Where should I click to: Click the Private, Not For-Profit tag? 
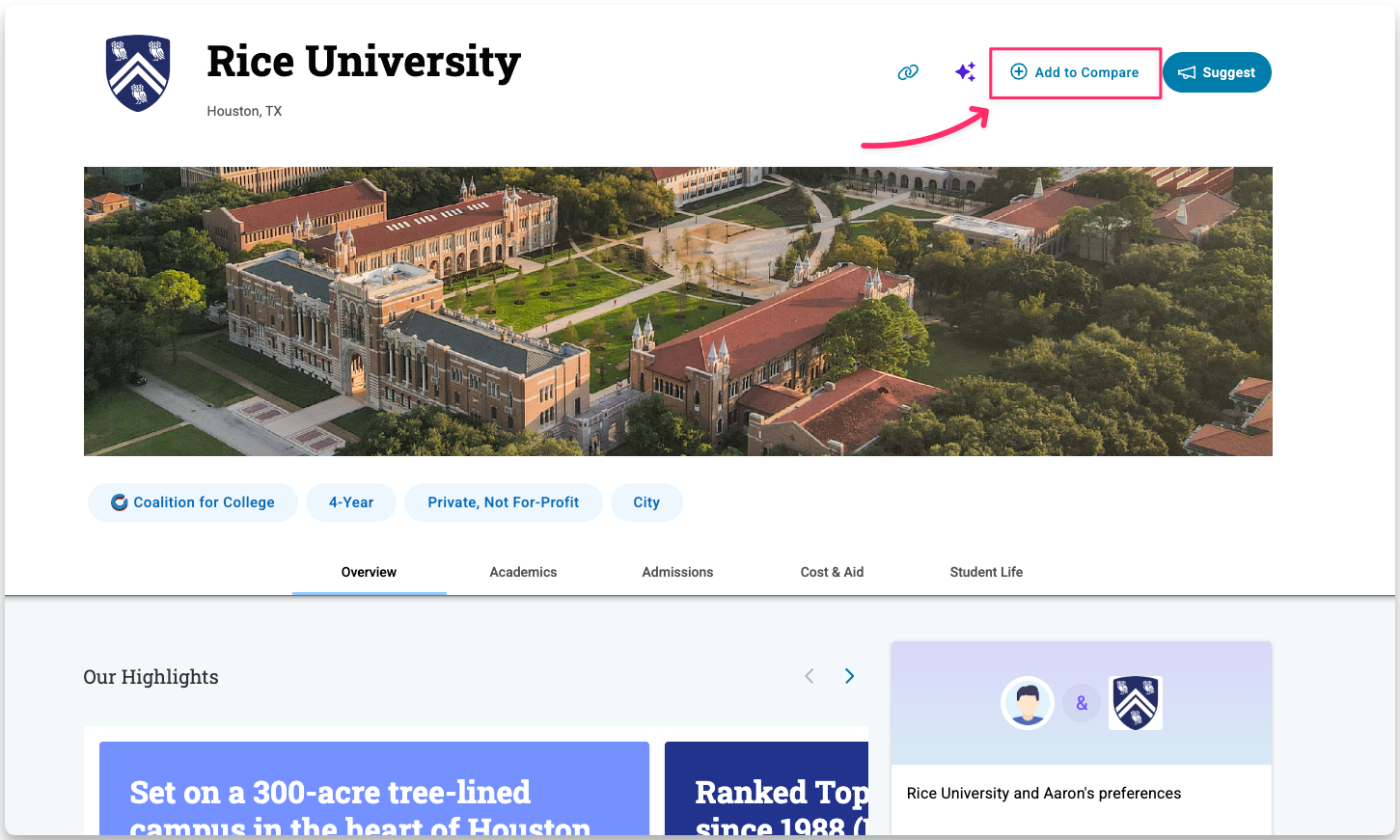pos(504,502)
